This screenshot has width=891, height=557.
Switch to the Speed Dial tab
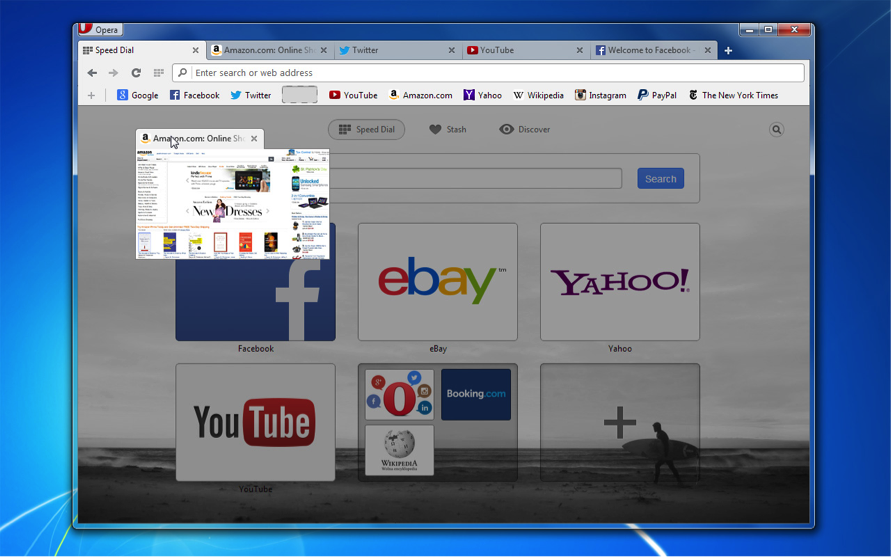[141, 50]
